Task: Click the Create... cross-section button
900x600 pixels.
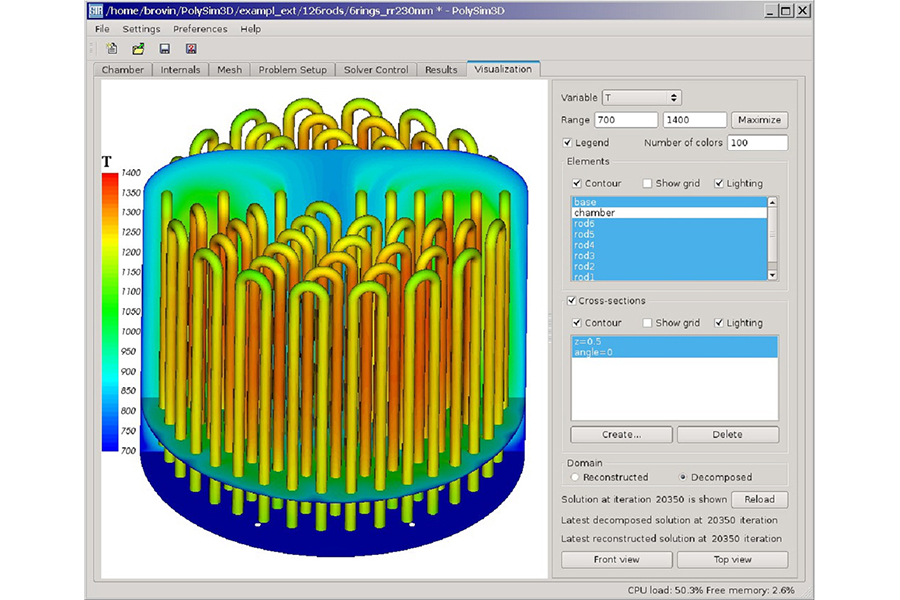Action: [x=621, y=434]
